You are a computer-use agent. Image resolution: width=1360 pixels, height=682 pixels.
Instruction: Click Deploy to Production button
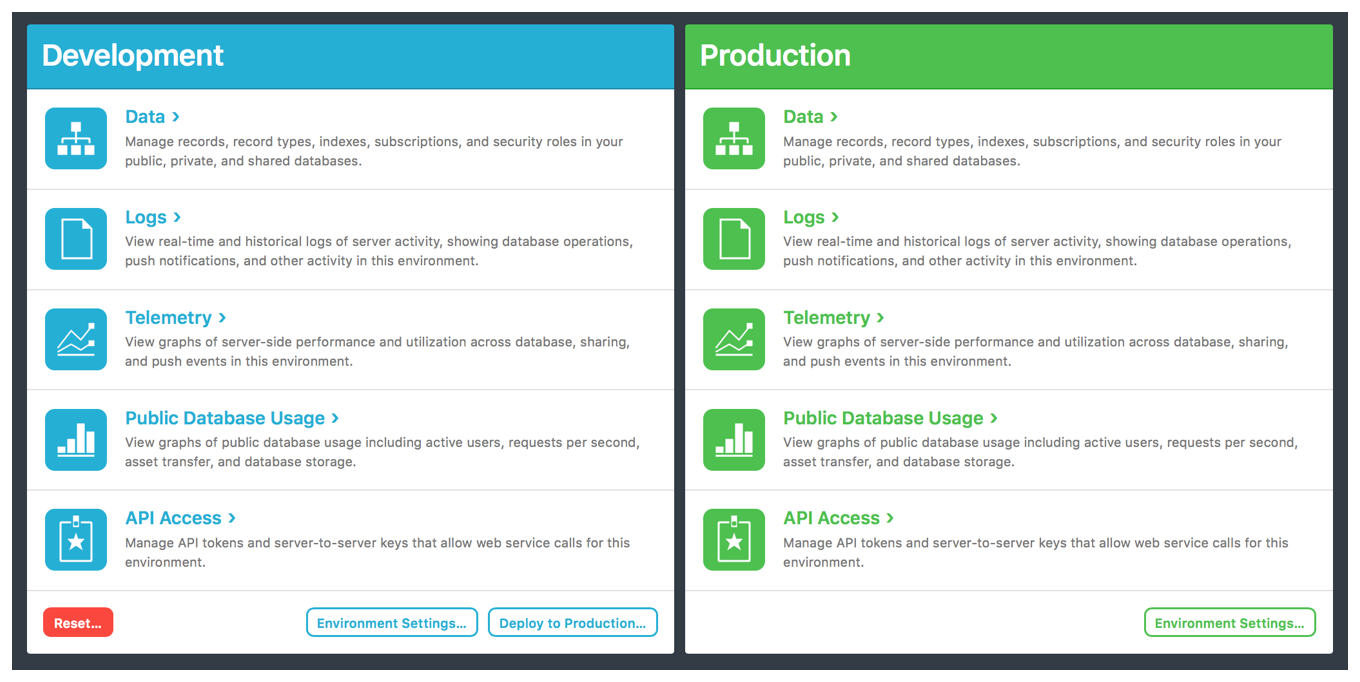(572, 623)
